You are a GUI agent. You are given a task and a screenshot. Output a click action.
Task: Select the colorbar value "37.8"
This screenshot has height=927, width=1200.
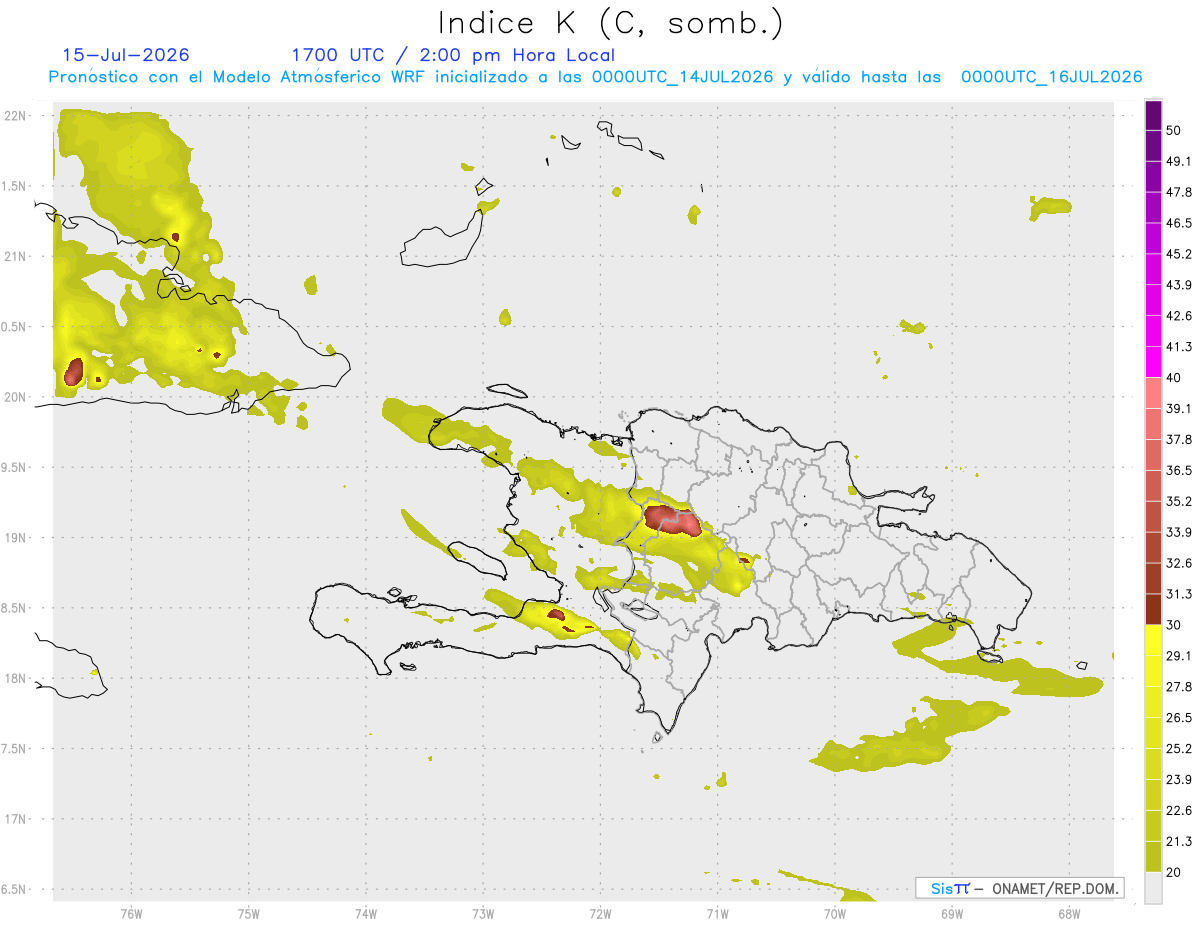tap(1179, 439)
